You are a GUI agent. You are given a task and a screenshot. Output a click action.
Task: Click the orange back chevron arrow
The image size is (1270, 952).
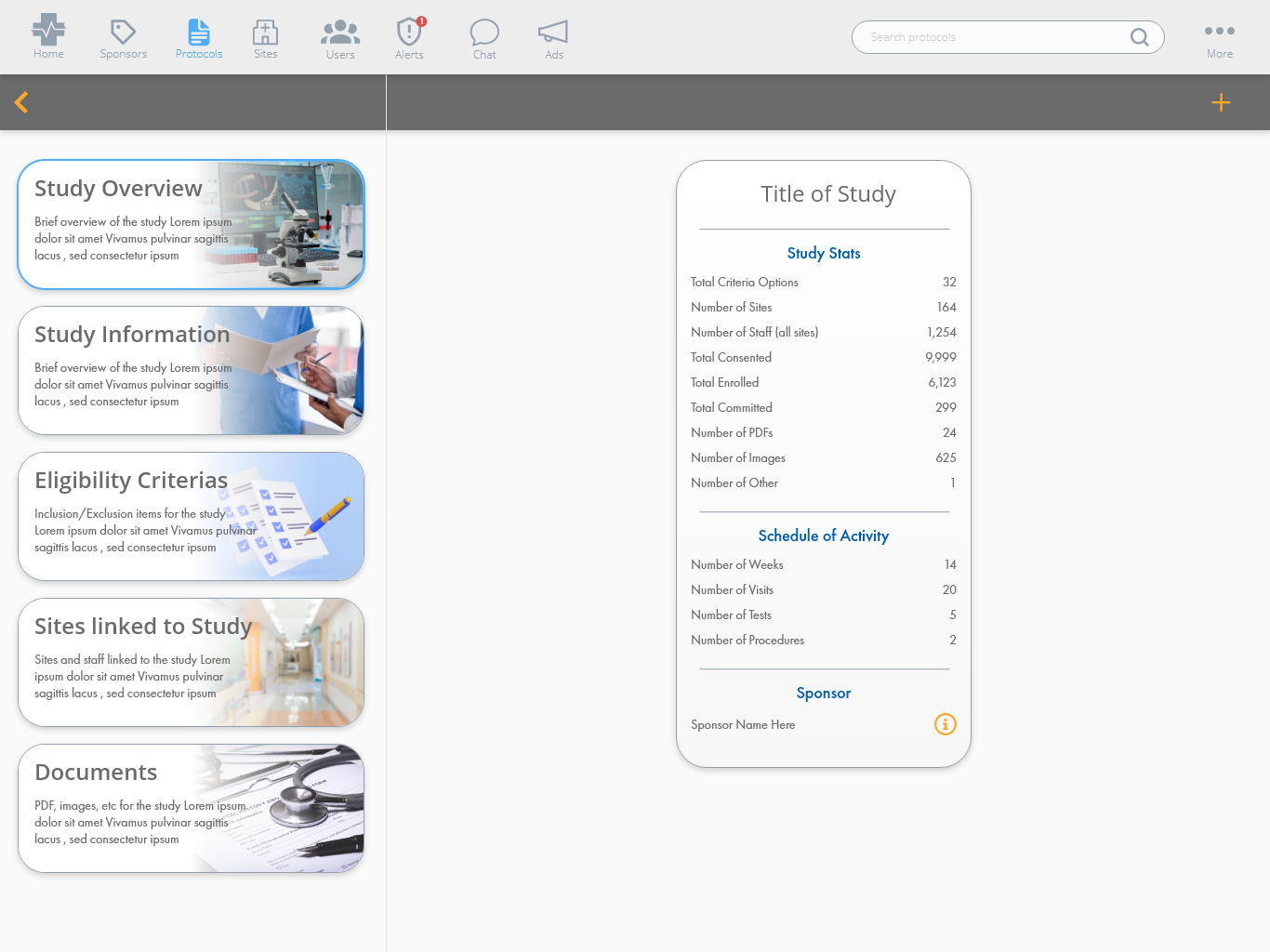click(22, 102)
